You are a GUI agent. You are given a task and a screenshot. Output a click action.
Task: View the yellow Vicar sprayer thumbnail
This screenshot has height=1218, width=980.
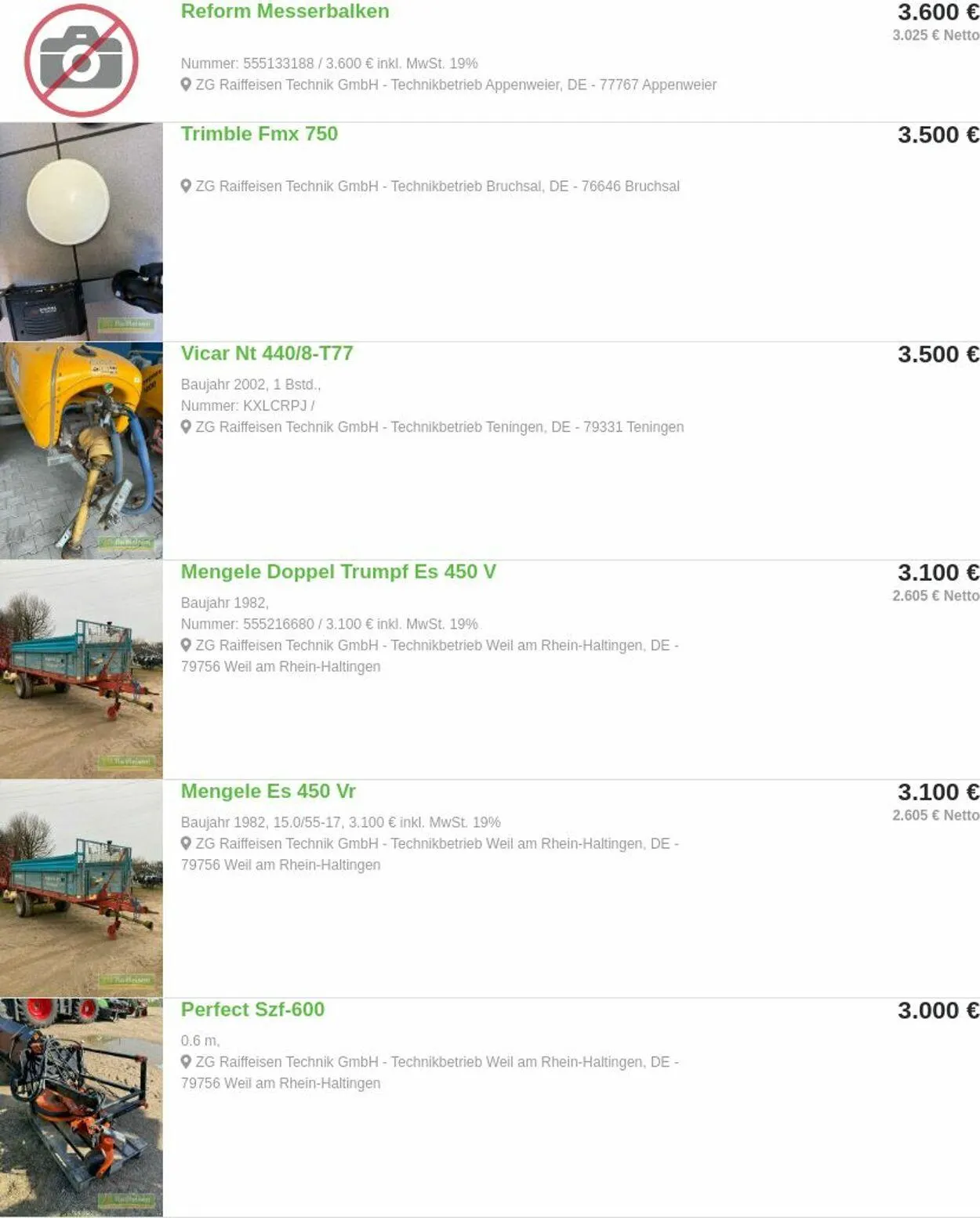click(x=82, y=451)
